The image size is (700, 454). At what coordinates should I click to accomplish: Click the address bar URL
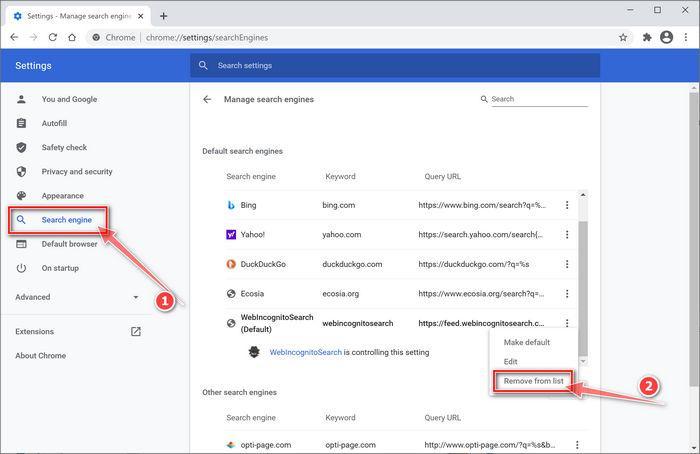pos(207,37)
